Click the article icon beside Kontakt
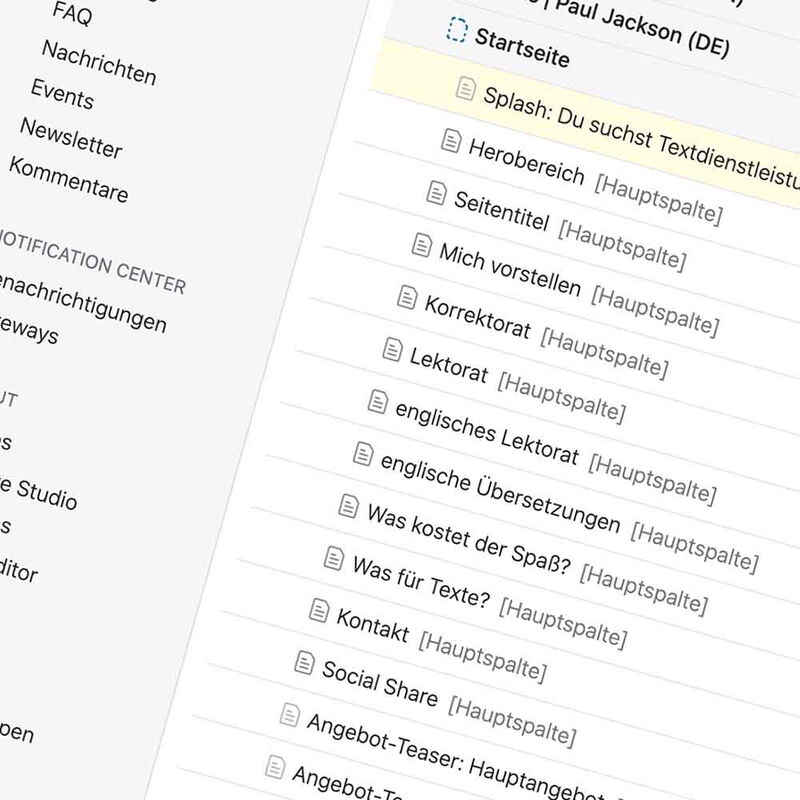The width and height of the screenshot is (800, 800). [x=319, y=610]
